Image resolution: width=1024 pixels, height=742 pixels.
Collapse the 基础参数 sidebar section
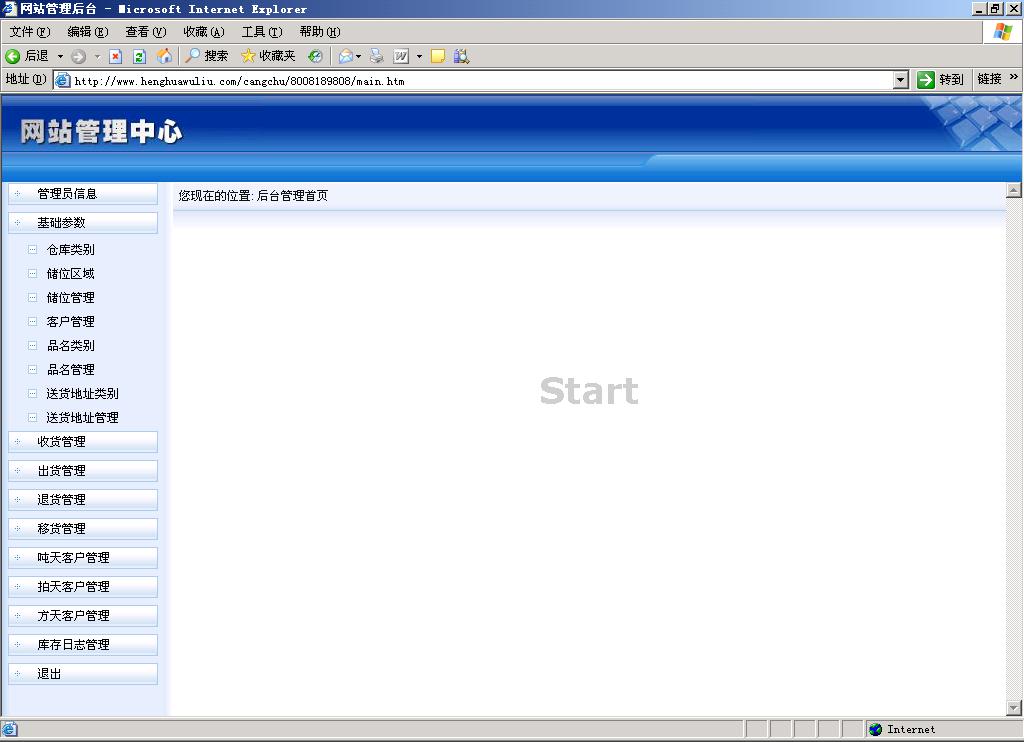[x=83, y=223]
